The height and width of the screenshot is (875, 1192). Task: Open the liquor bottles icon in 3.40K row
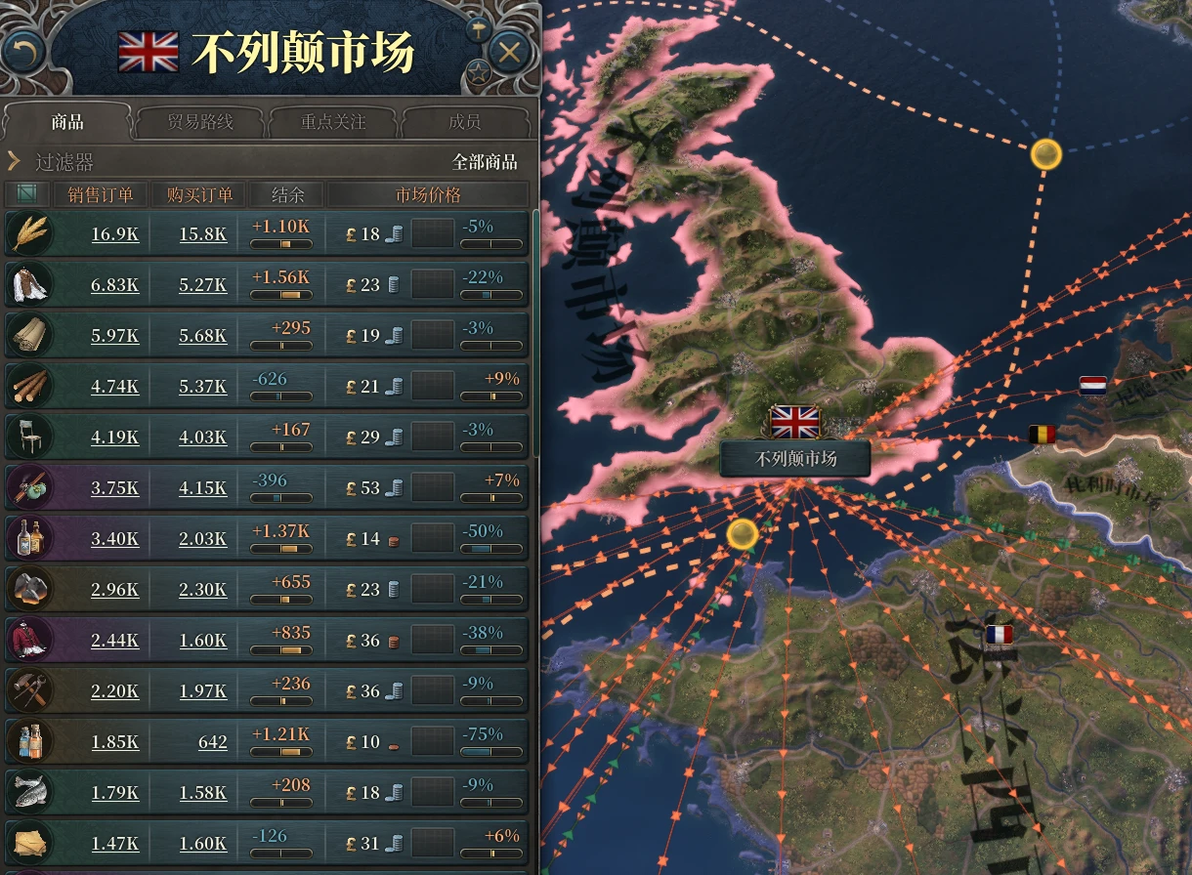click(x=30, y=538)
